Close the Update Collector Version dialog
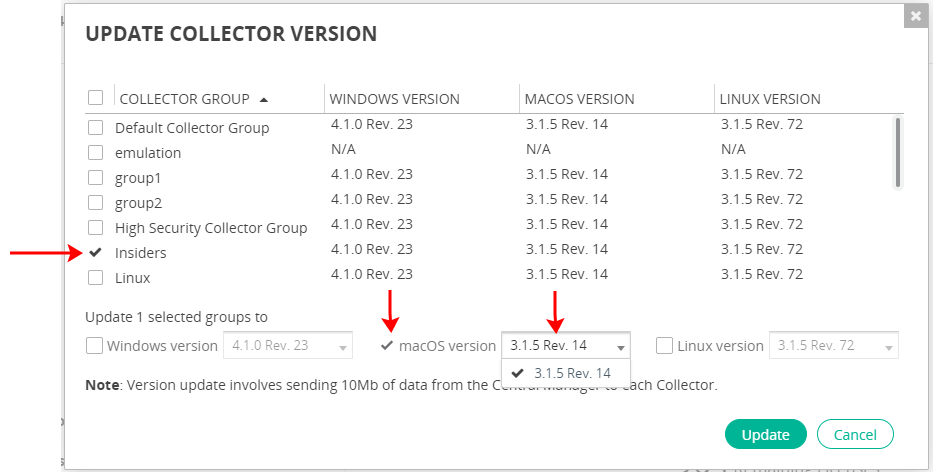933x472 pixels. point(916,16)
